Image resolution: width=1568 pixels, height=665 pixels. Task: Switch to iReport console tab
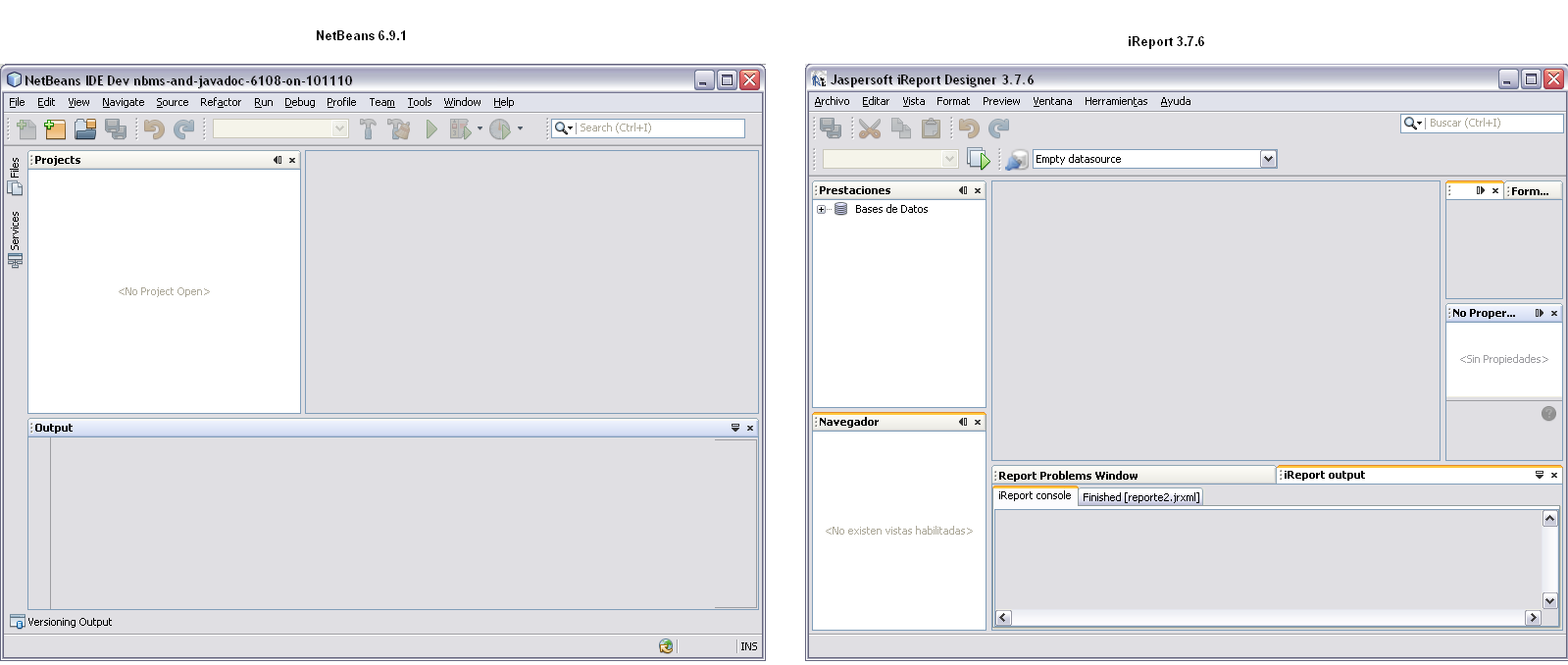tap(1035, 496)
